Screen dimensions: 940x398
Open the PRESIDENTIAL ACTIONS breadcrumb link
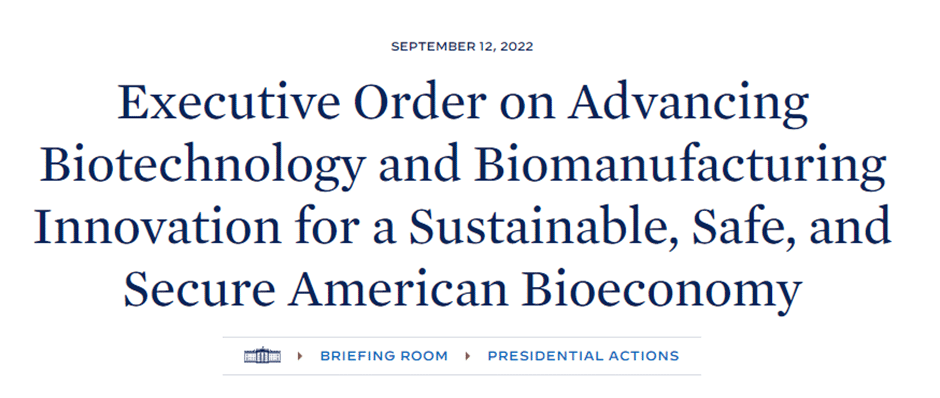pos(583,356)
